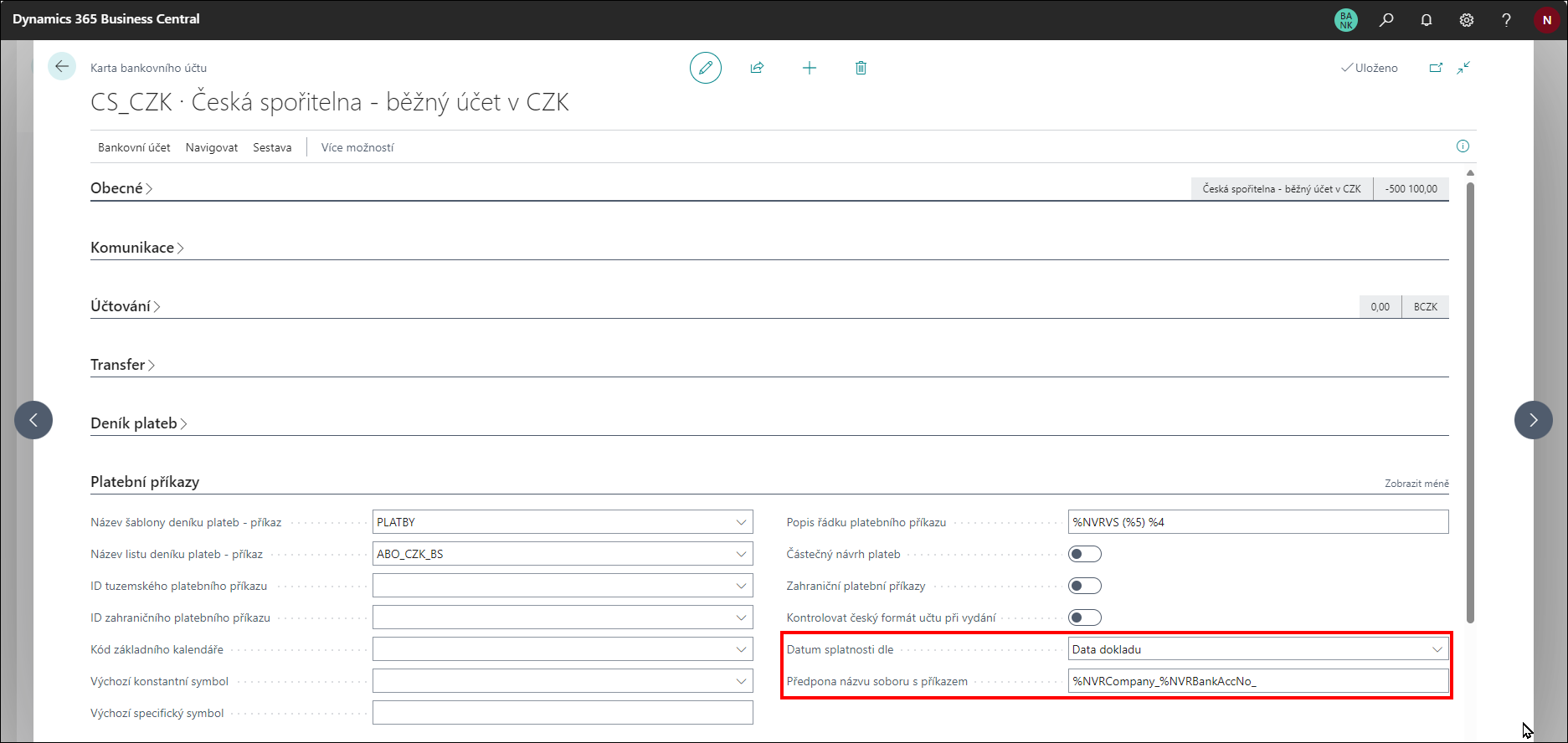Click the Předpona názvu souboru s příkazem field
The image size is (1568, 743).
coord(1258,681)
